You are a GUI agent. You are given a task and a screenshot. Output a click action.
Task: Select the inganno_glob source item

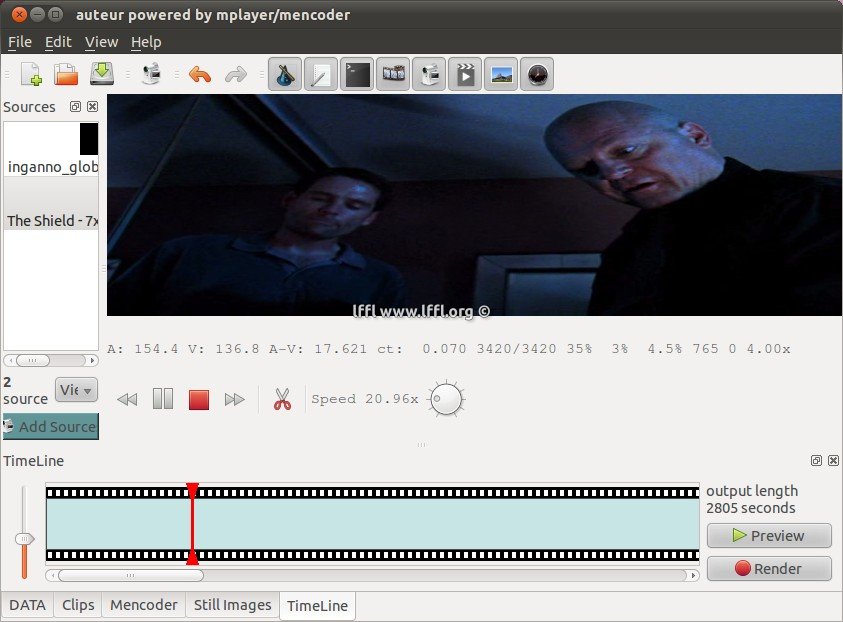pyautogui.click(x=51, y=149)
